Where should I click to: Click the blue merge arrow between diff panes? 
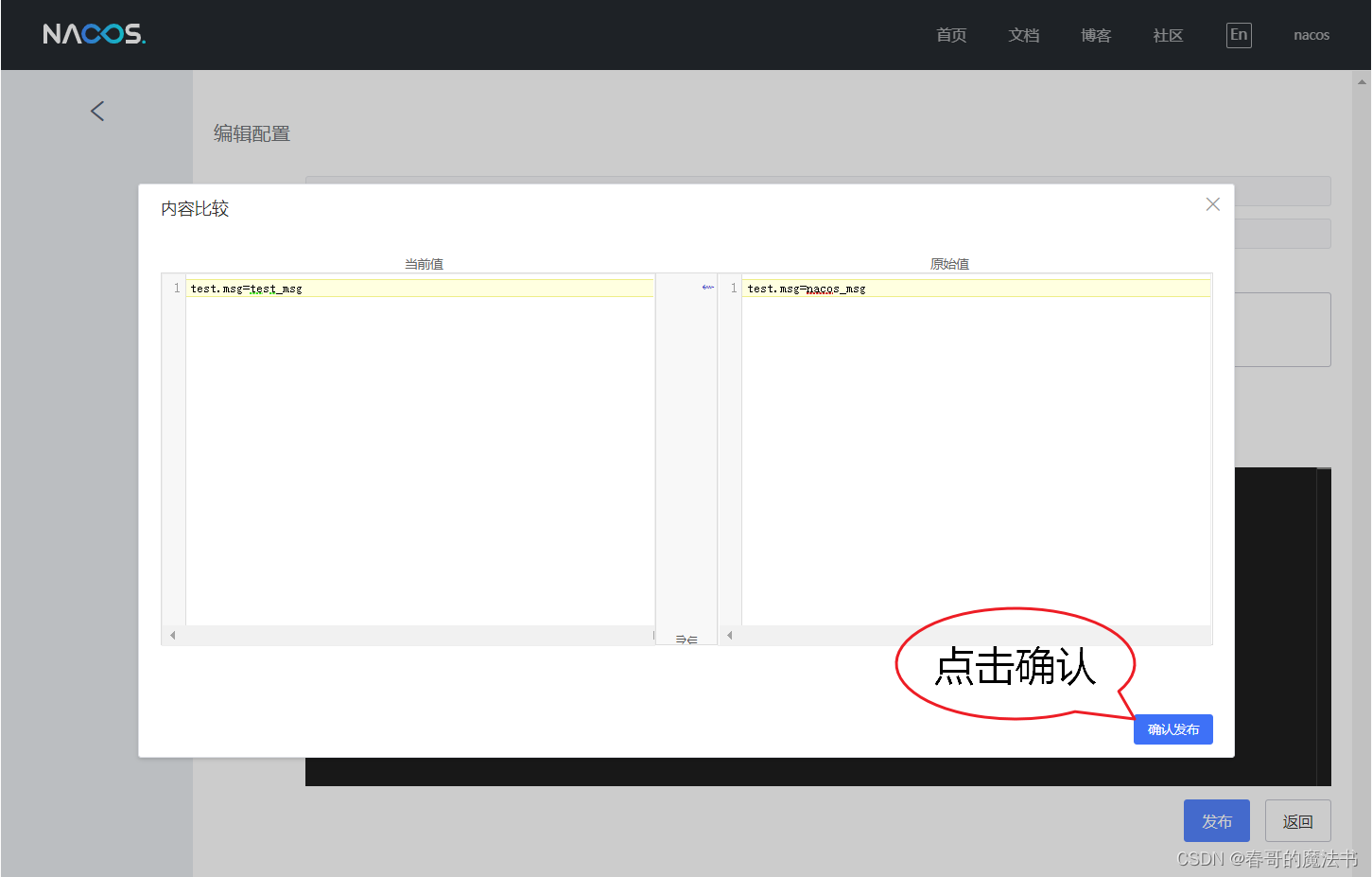click(707, 288)
